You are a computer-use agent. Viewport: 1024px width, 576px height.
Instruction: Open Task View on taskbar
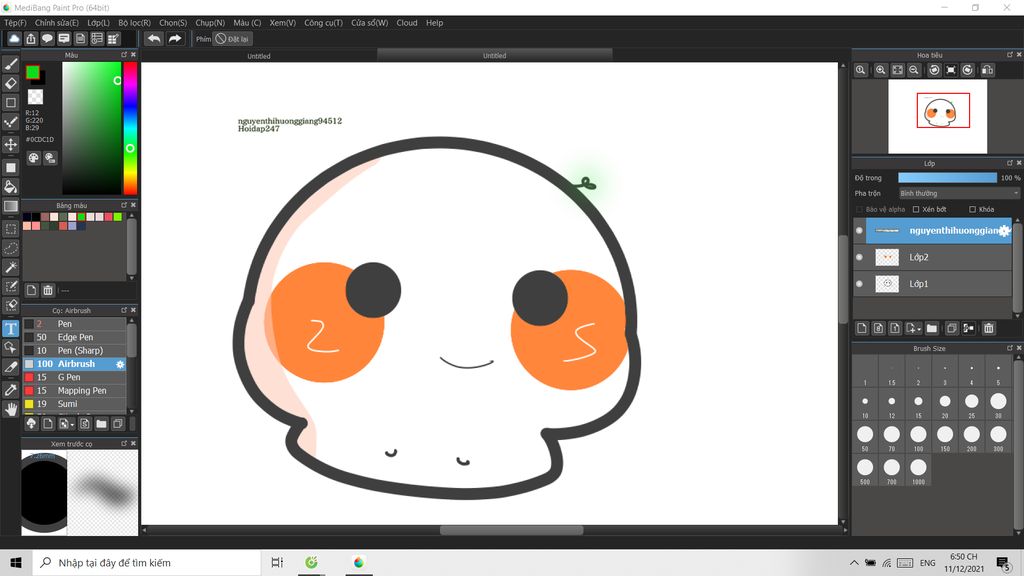[x=277, y=562]
